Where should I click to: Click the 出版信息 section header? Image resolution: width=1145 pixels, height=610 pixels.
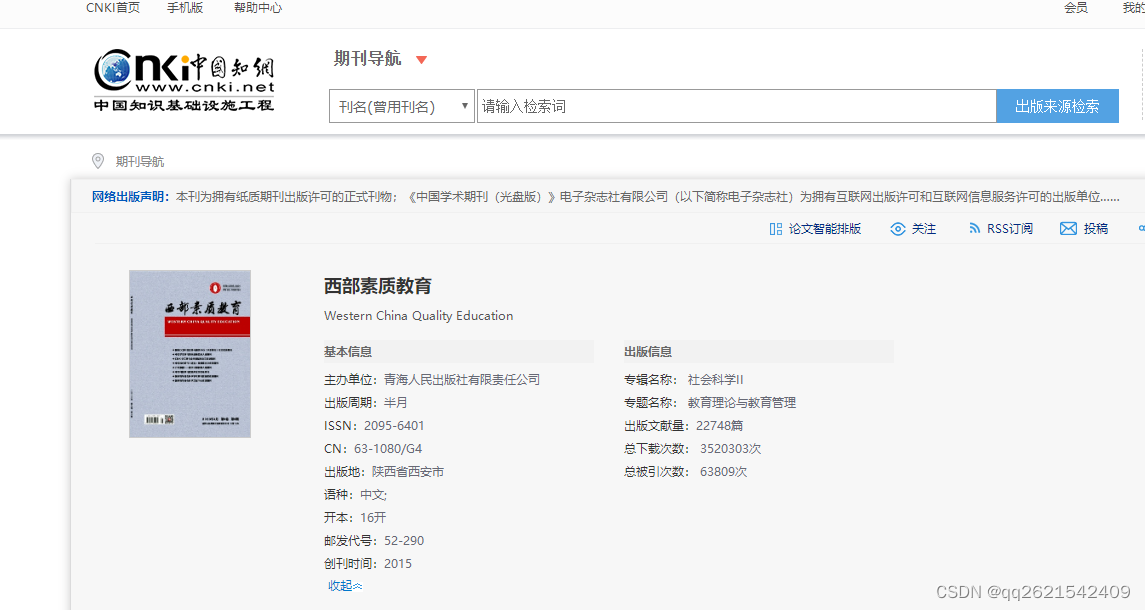[x=648, y=352]
